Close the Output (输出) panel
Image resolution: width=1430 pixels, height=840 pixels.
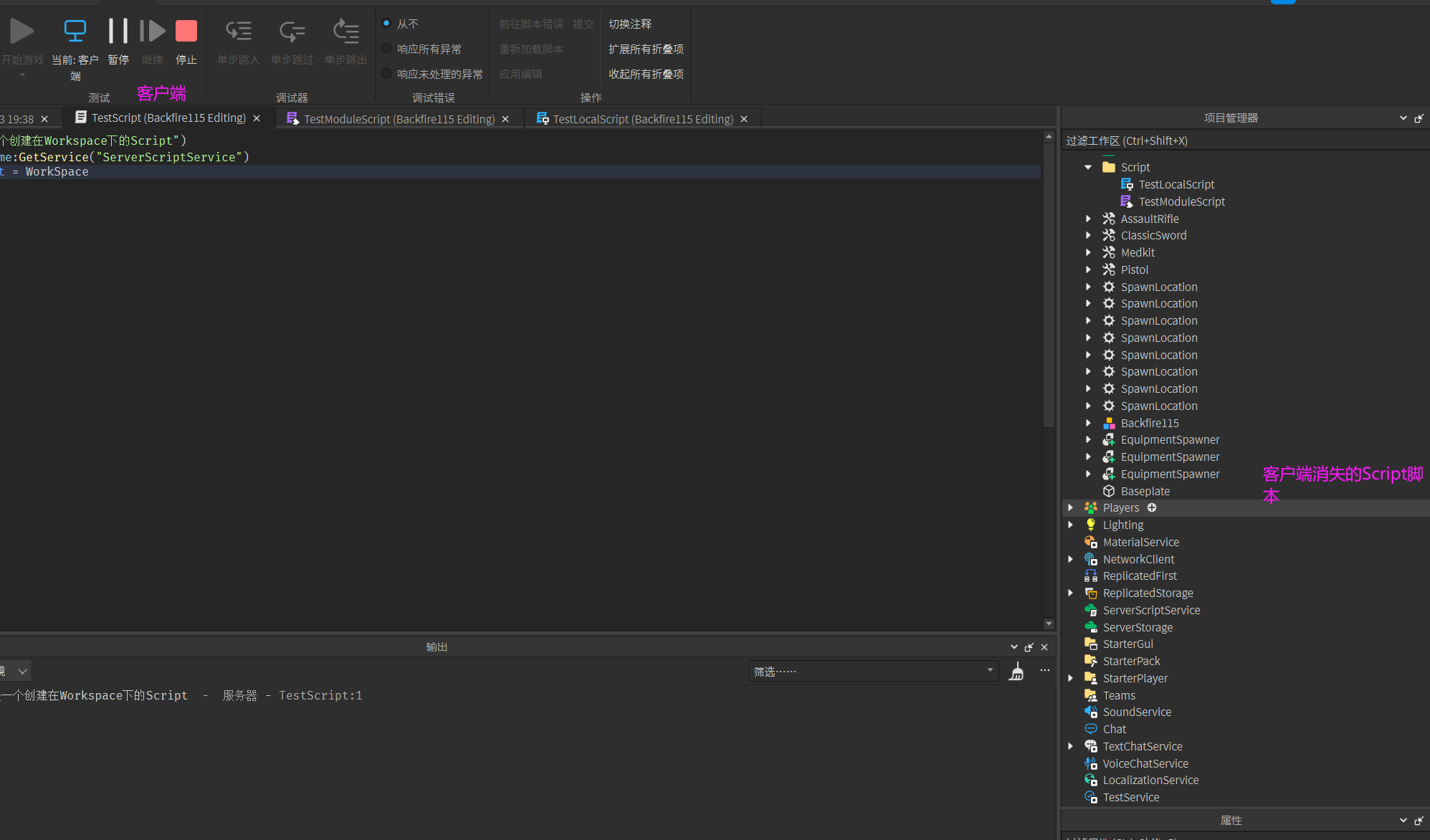pos(1044,647)
